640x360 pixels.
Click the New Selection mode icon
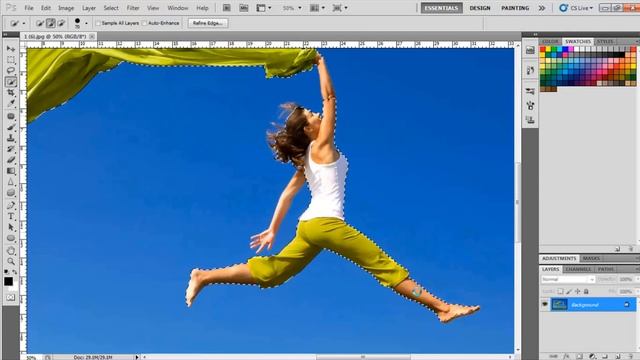(40, 23)
